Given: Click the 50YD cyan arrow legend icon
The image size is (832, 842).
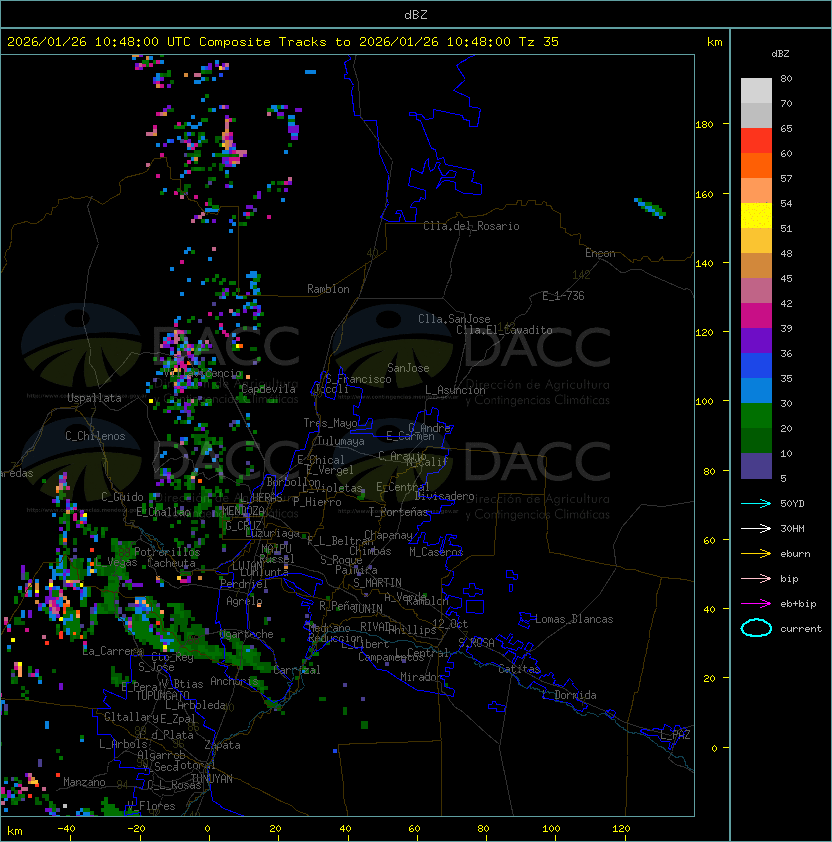Looking at the screenshot, I should 756,503.
